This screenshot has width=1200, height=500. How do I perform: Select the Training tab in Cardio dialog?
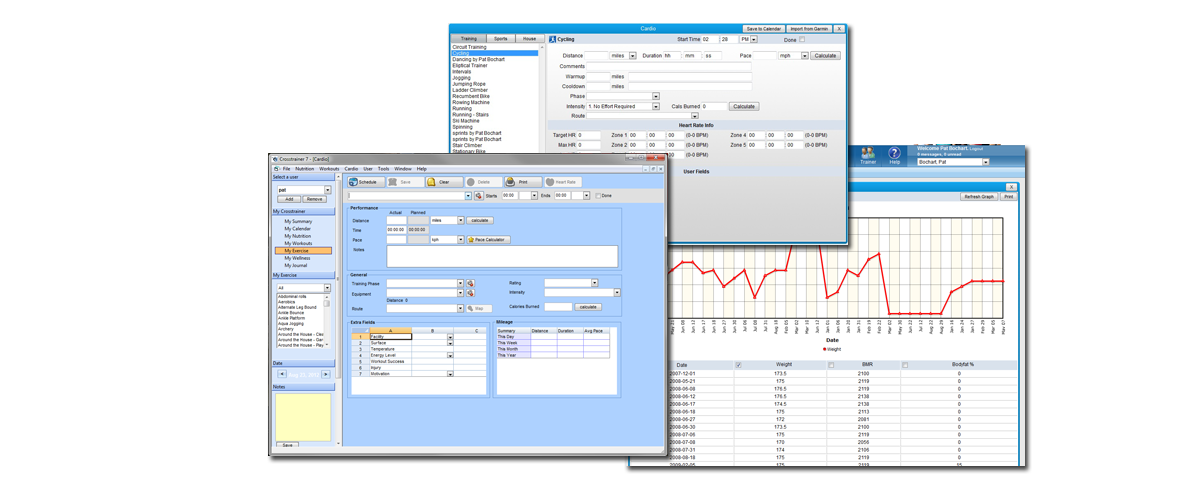click(469, 39)
